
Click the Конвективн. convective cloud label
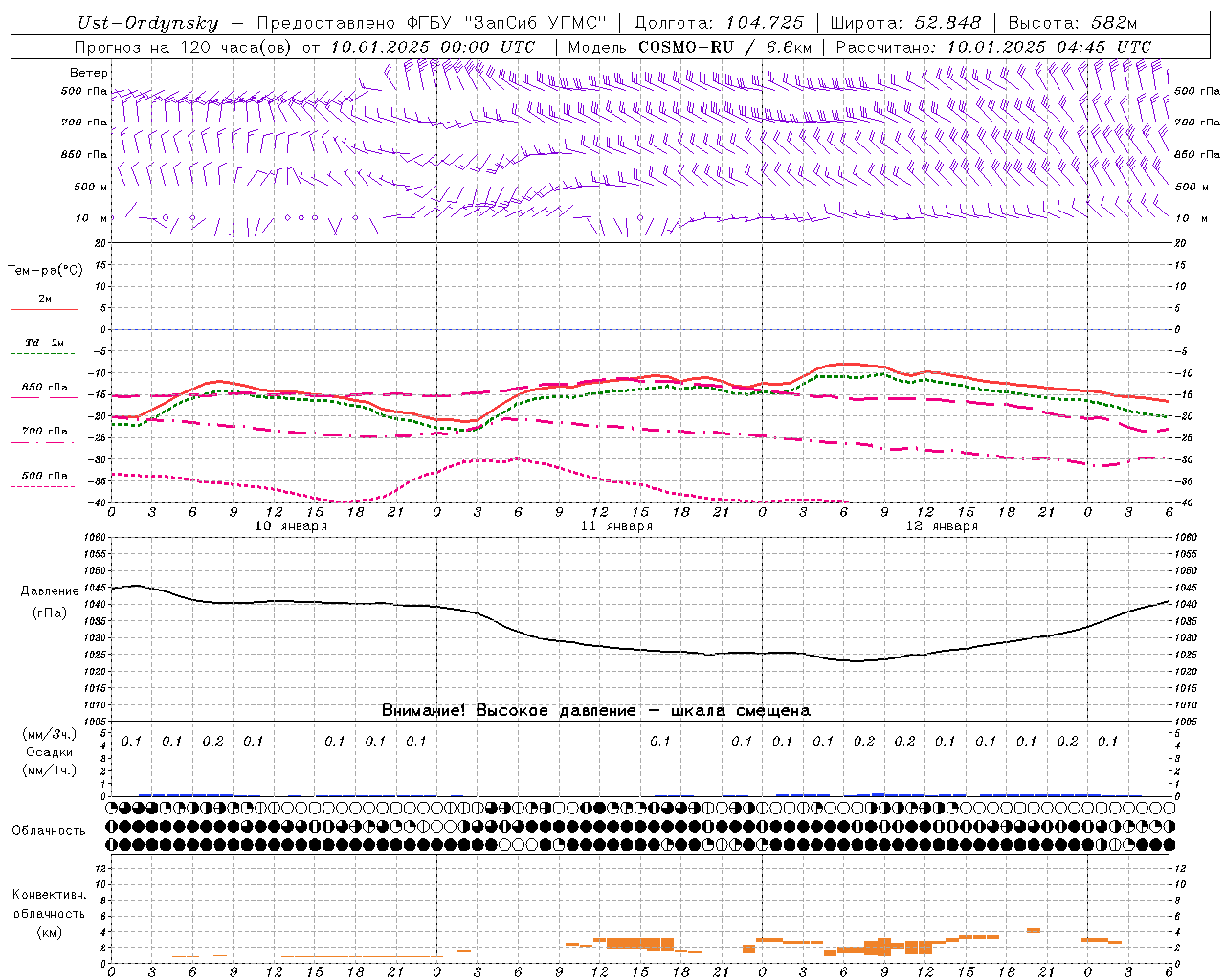coord(50,895)
